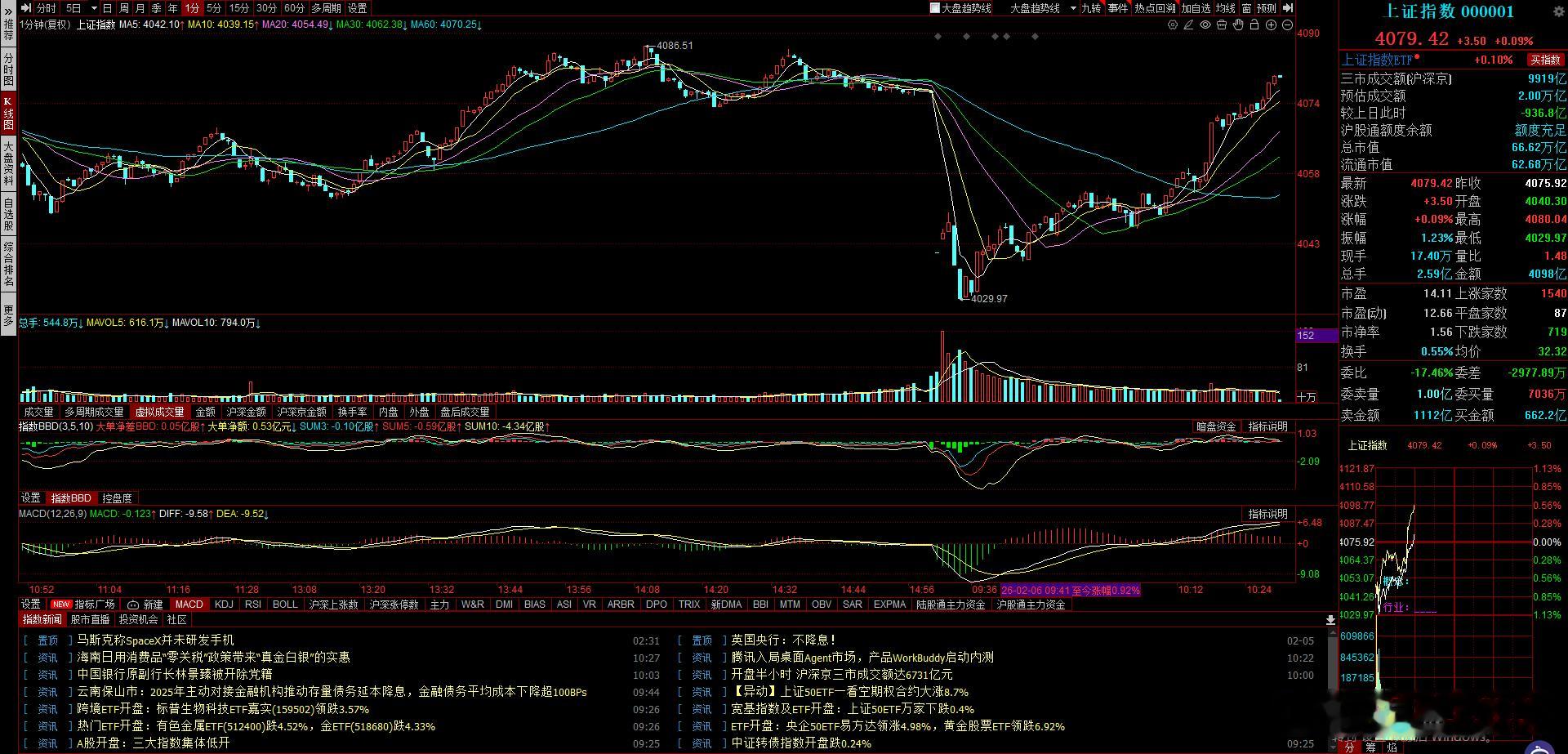Image resolution: width=1568 pixels, height=754 pixels.
Task: Open the 自选股 sidebar item
Action: click(x=8, y=214)
